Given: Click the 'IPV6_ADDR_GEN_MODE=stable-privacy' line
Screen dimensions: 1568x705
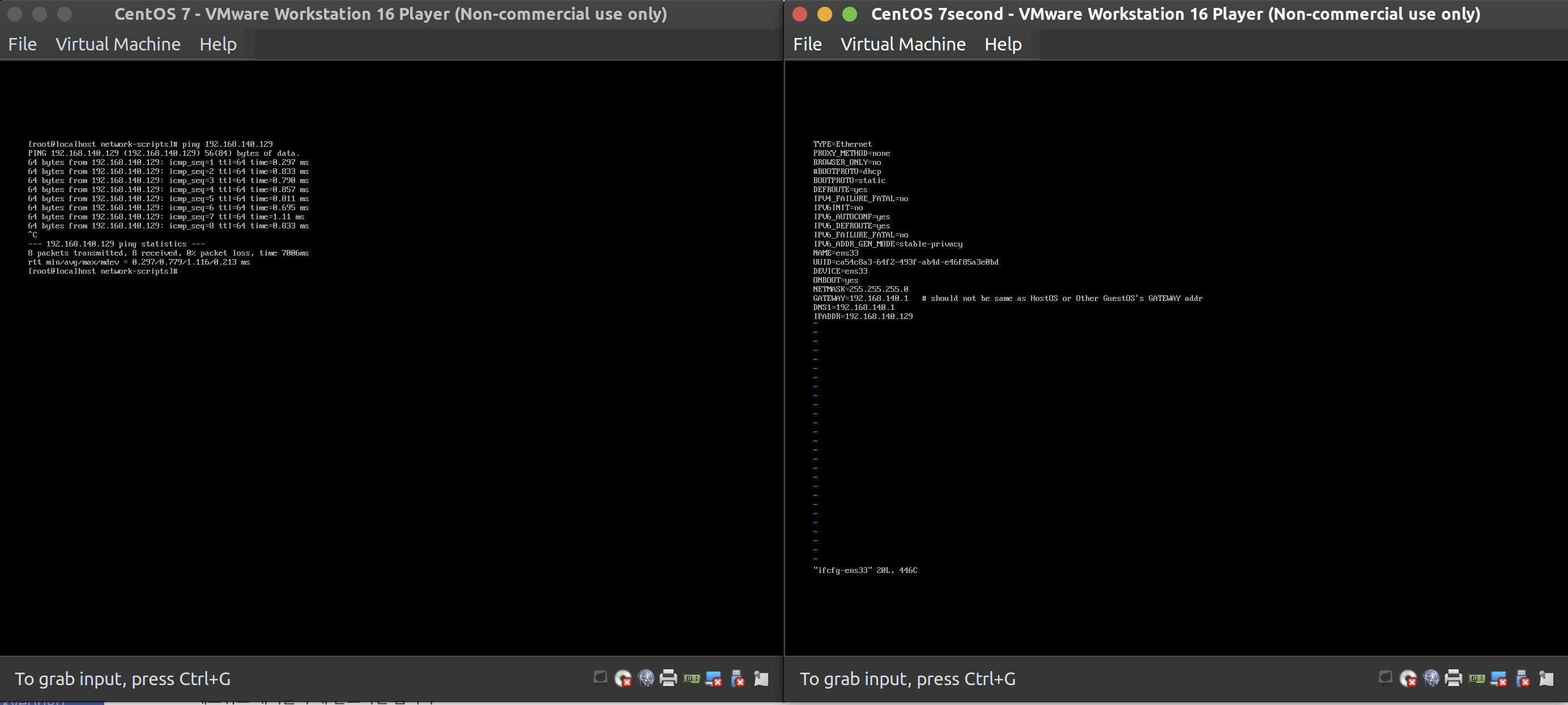Looking at the screenshot, I should click(888, 244).
